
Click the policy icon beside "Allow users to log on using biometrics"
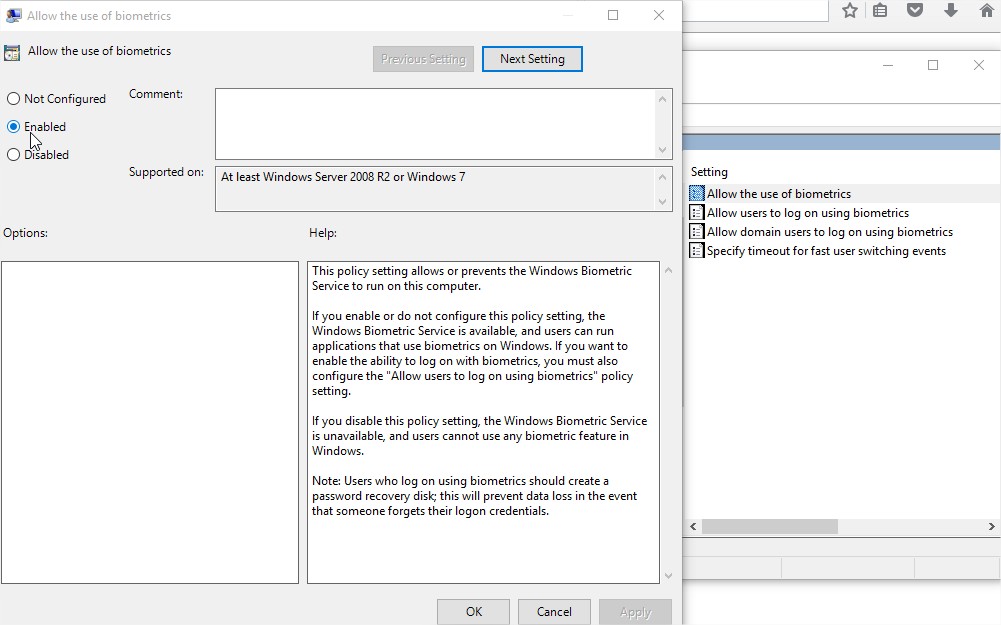pyautogui.click(x=697, y=212)
